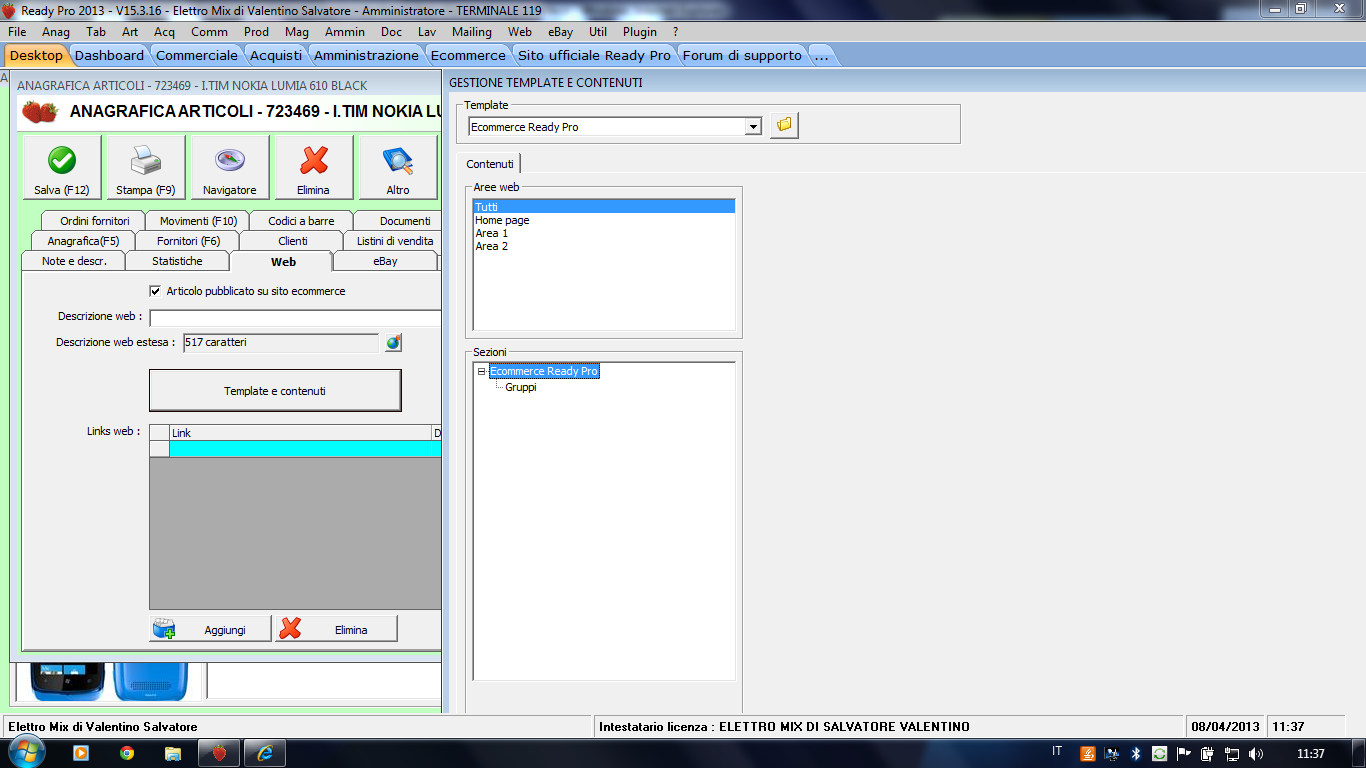1366x768 pixels.
Task: Open the volume control in the system tray
Action: pyautogui.click(x=1256, y=753)
